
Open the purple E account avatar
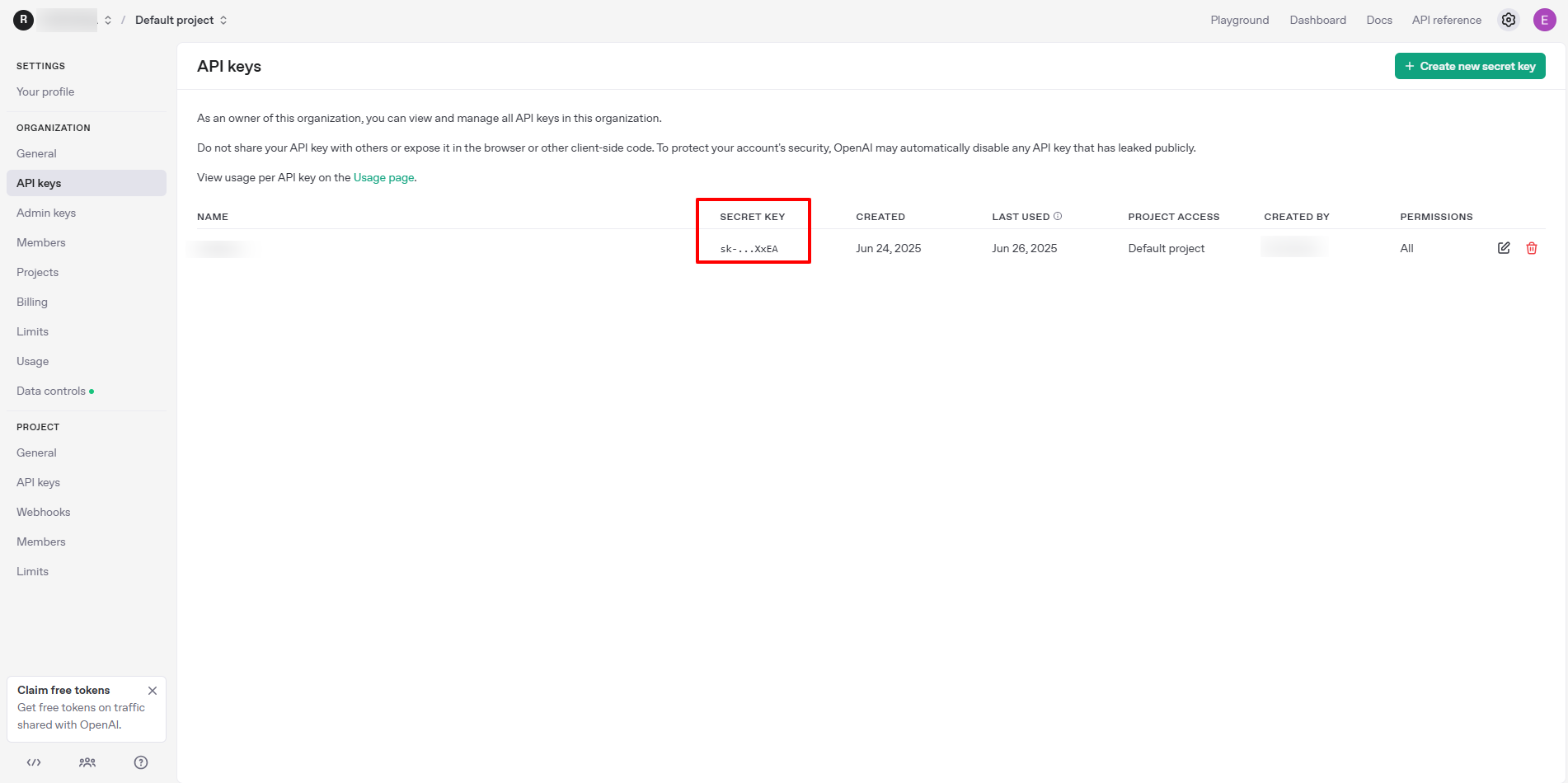(x=1544, y=20)
